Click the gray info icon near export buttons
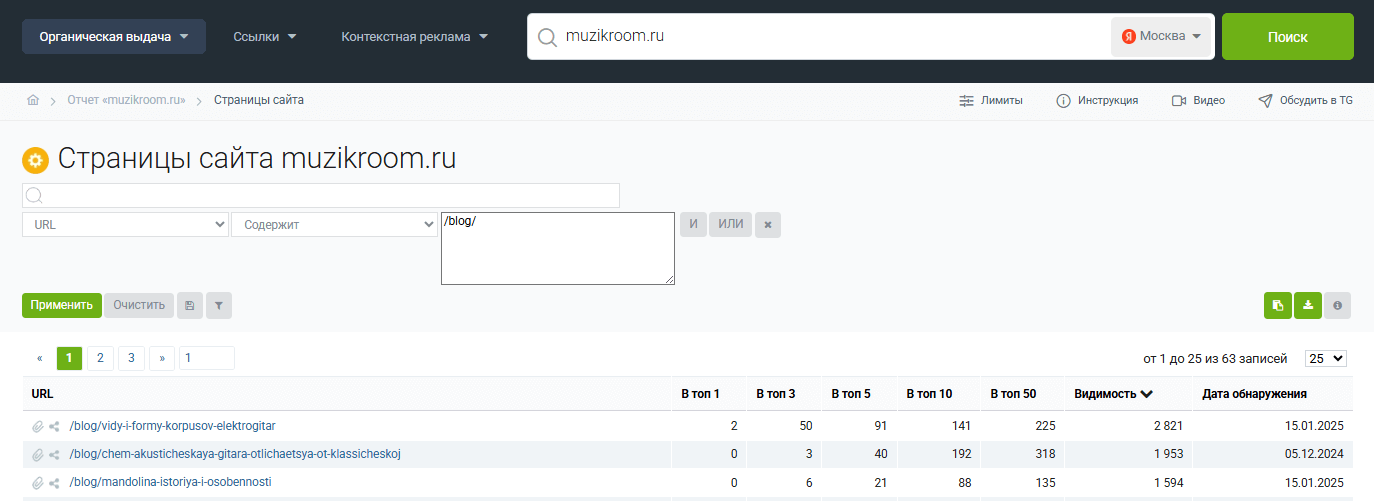The image size is (1374, 501). tap(1337, 305)
